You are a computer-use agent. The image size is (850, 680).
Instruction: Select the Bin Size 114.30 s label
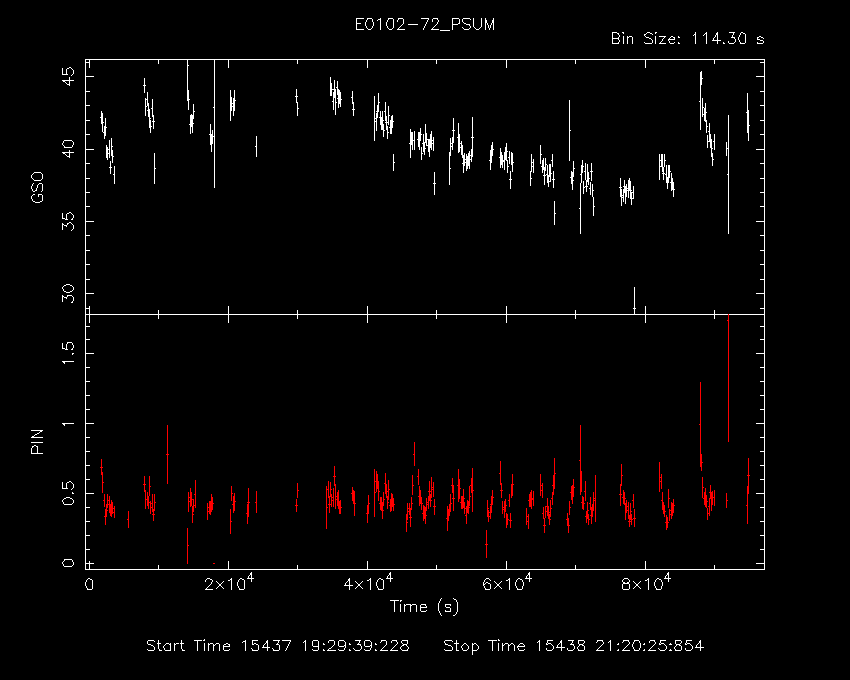pos(687,39)
